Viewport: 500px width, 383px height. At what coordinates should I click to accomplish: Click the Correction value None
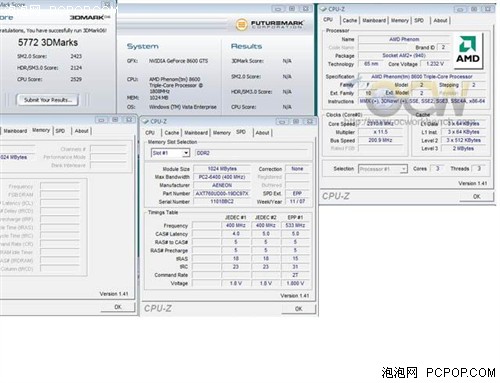pos(297,169)
